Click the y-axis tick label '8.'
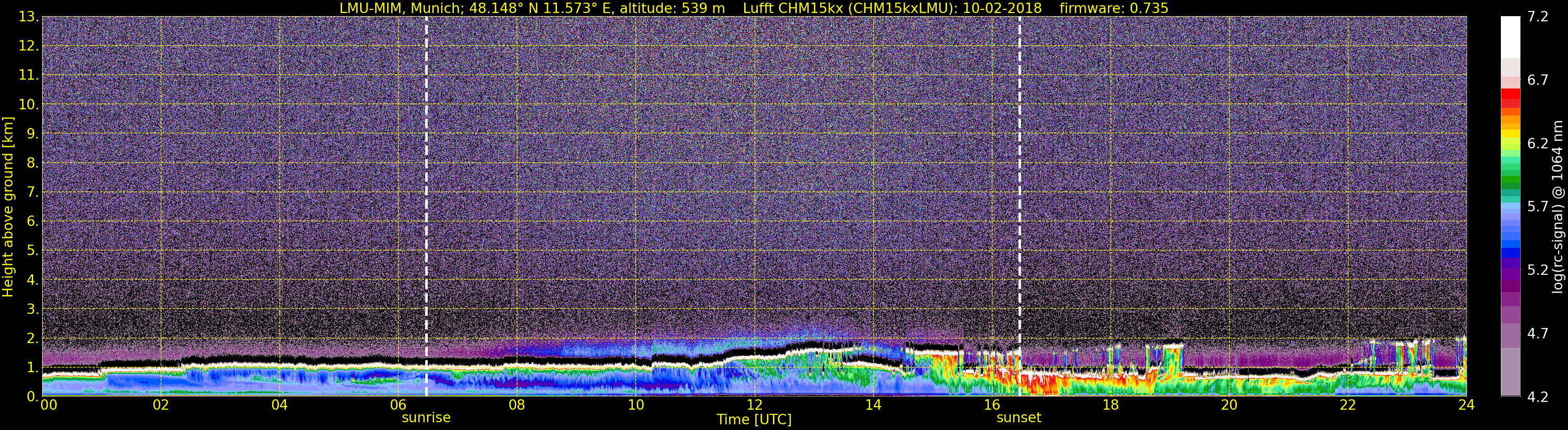 pos(32,162)
